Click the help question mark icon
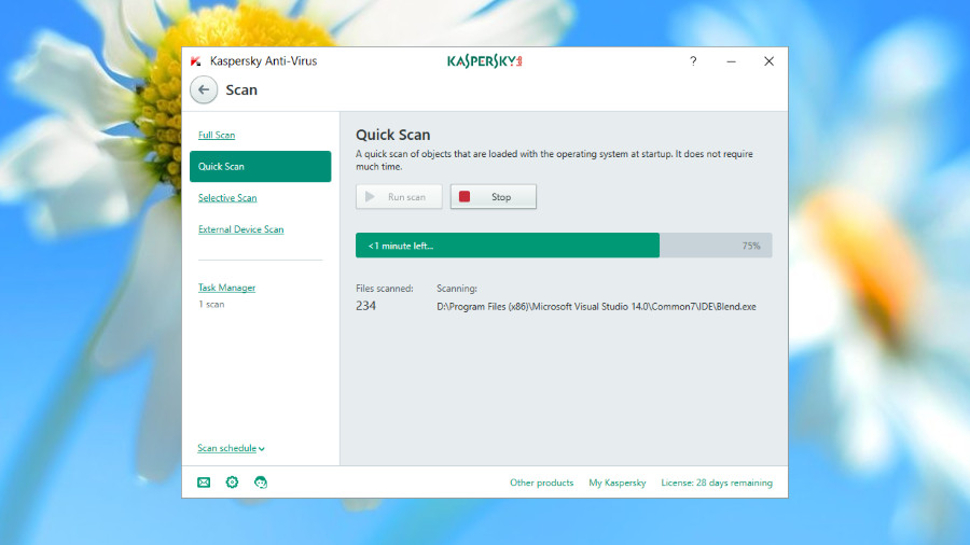 pos(693,61)
